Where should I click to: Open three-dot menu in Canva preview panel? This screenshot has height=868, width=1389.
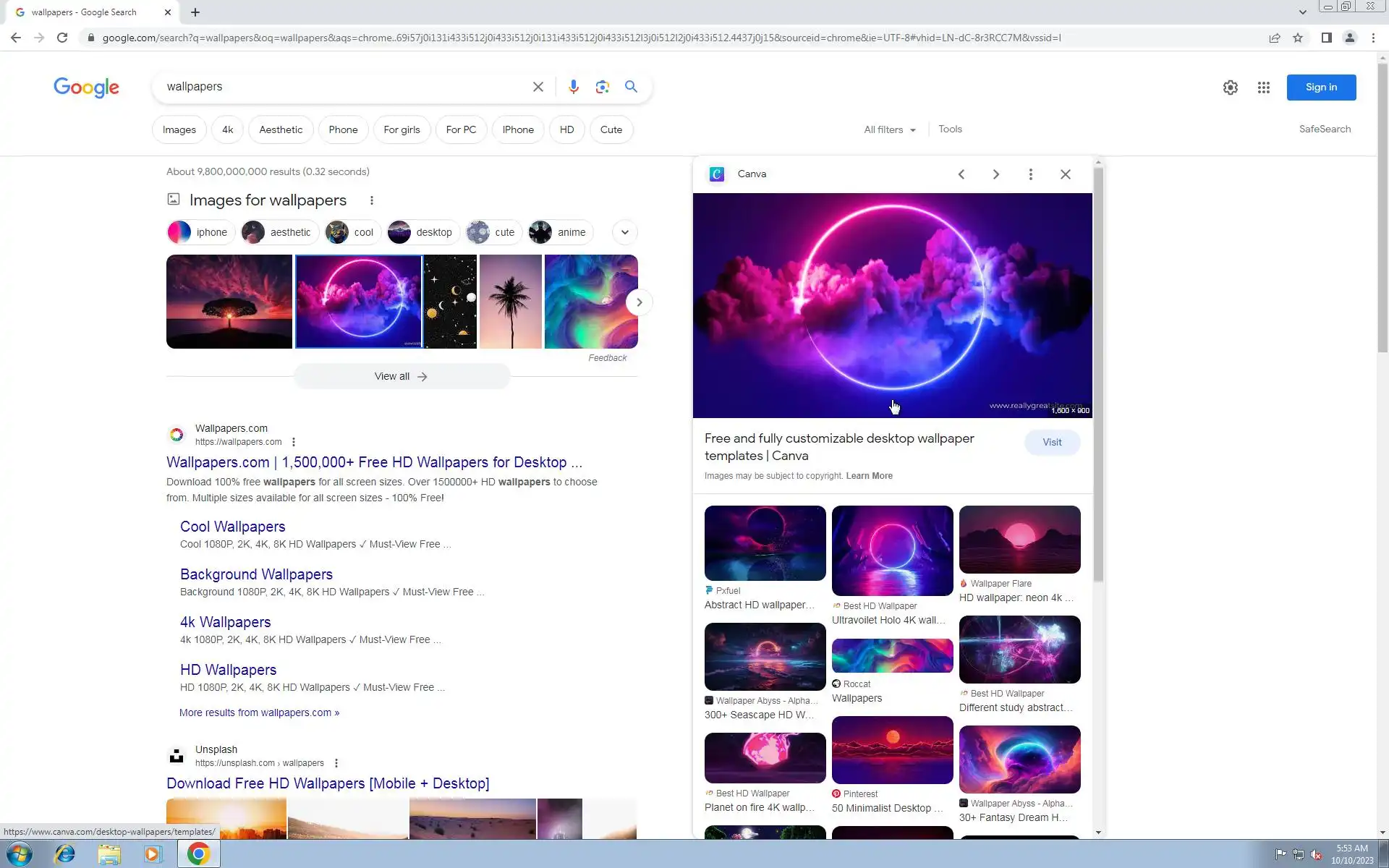tap(1030, 174)
